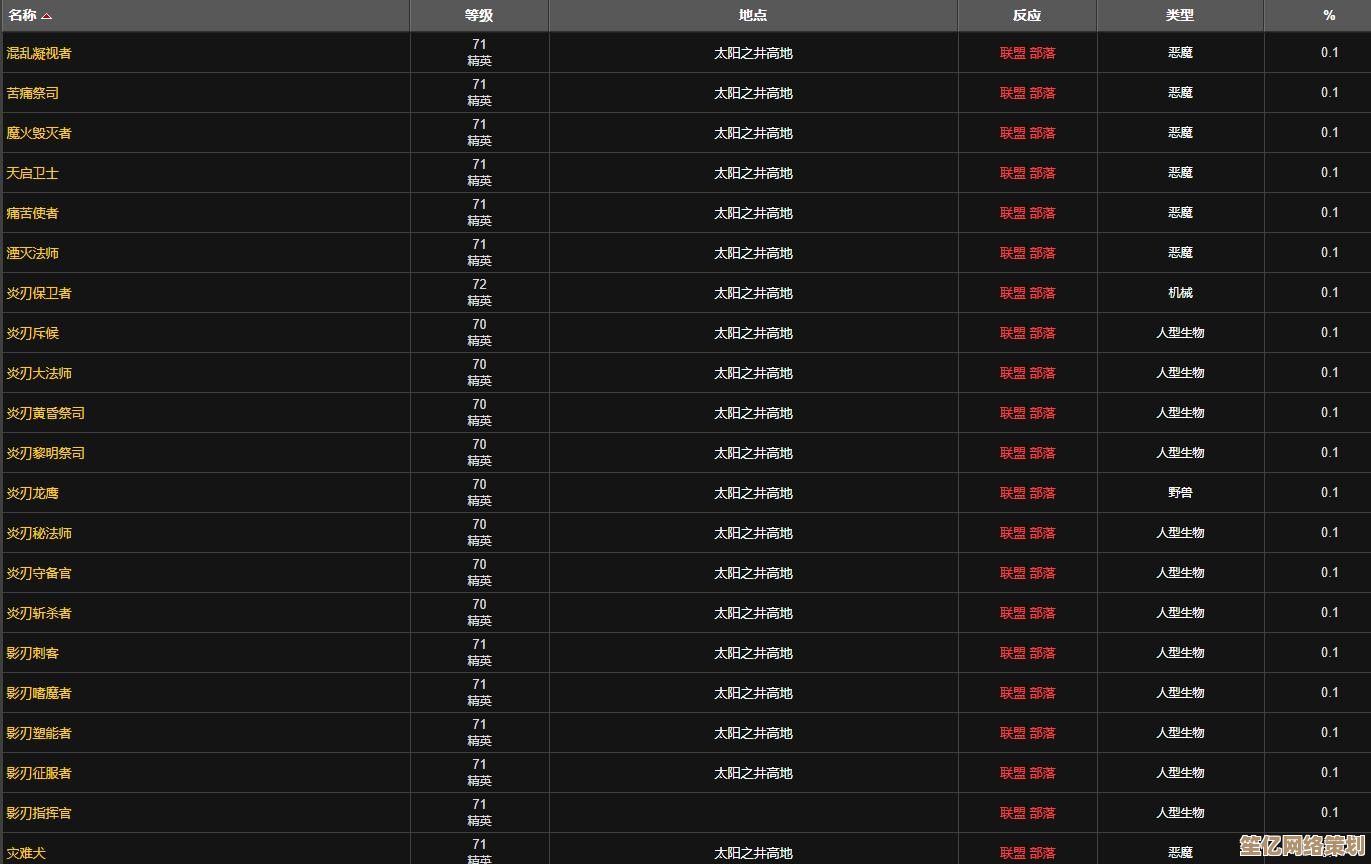Viewport: 1371px width, 864px height.
Task: Click the 湮灭法师 name link
Action: click(33, 253)
